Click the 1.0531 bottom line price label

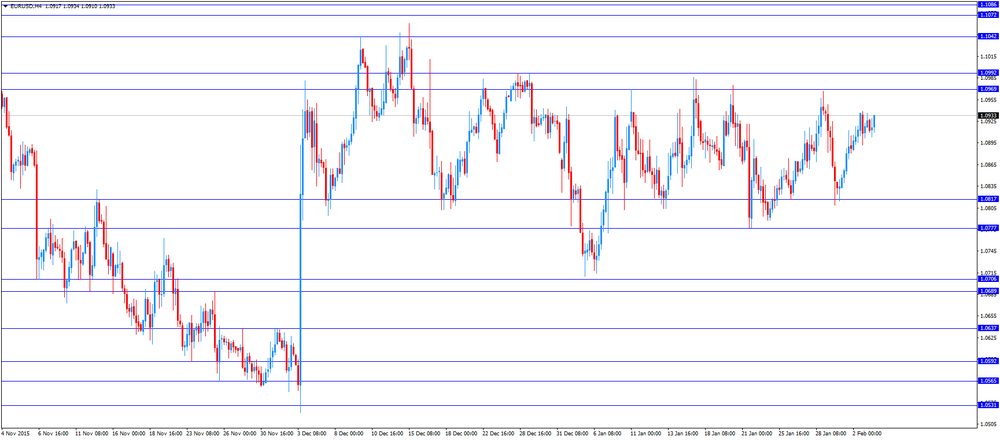click(987, 405)
